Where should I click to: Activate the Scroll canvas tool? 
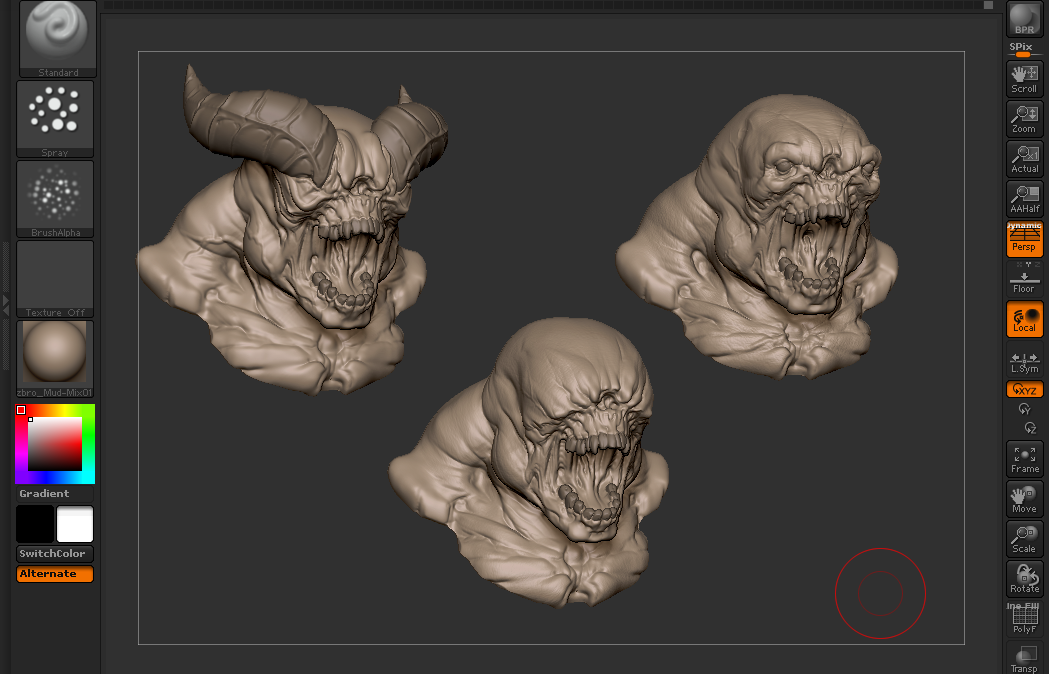1024,79
